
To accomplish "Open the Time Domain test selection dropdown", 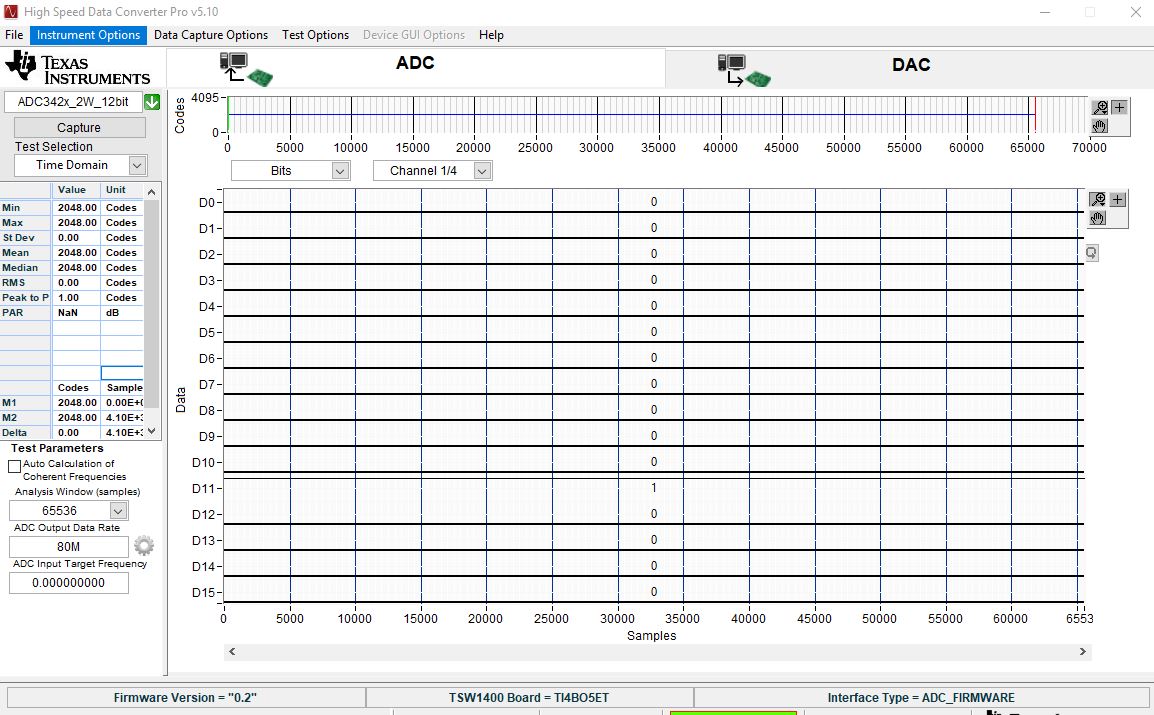I will tap(137, 166).
